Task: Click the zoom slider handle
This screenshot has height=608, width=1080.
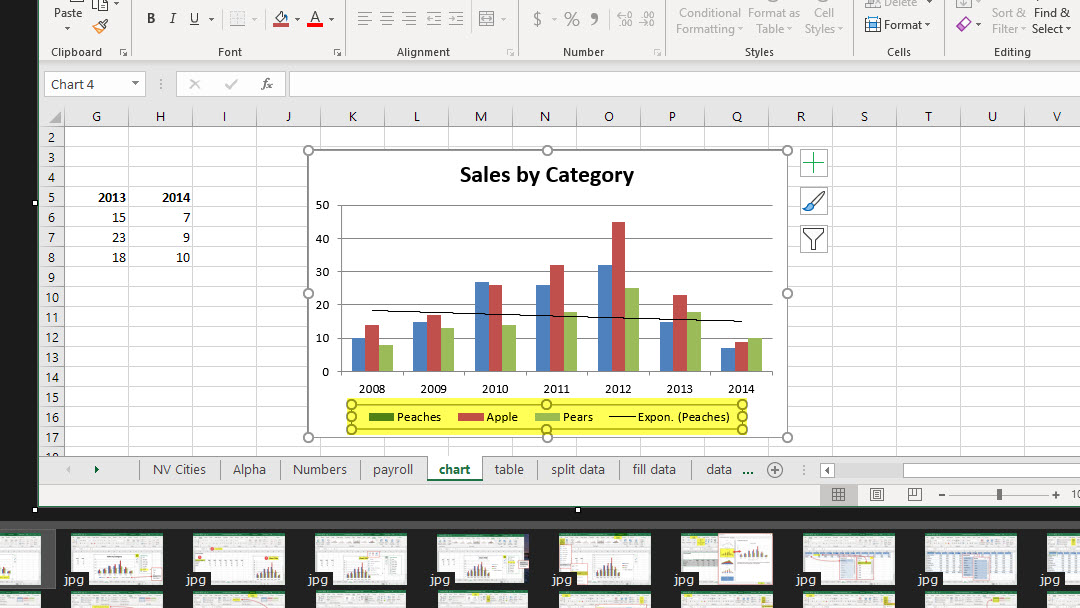Action: click(x=999, y=495)
